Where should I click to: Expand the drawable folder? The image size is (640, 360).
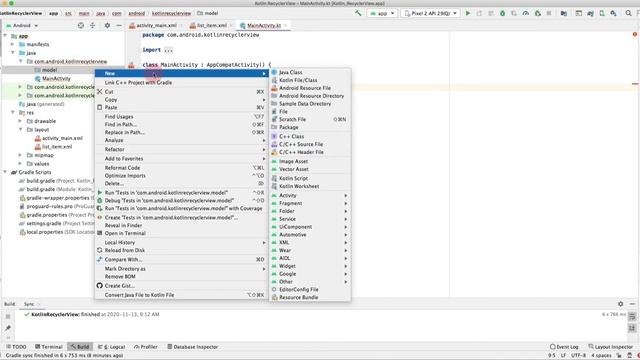pos(20,121)
